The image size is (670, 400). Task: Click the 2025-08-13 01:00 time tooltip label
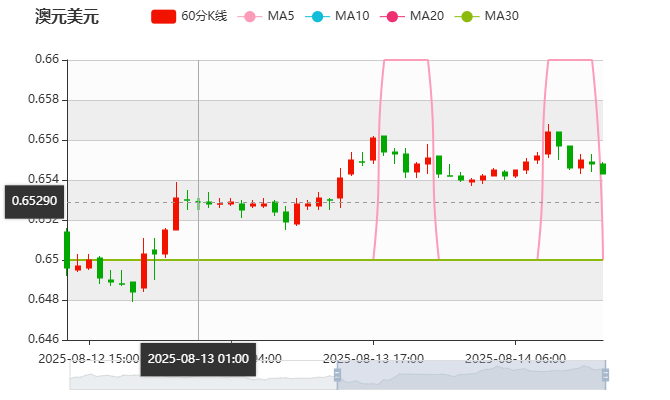point(198,358)
